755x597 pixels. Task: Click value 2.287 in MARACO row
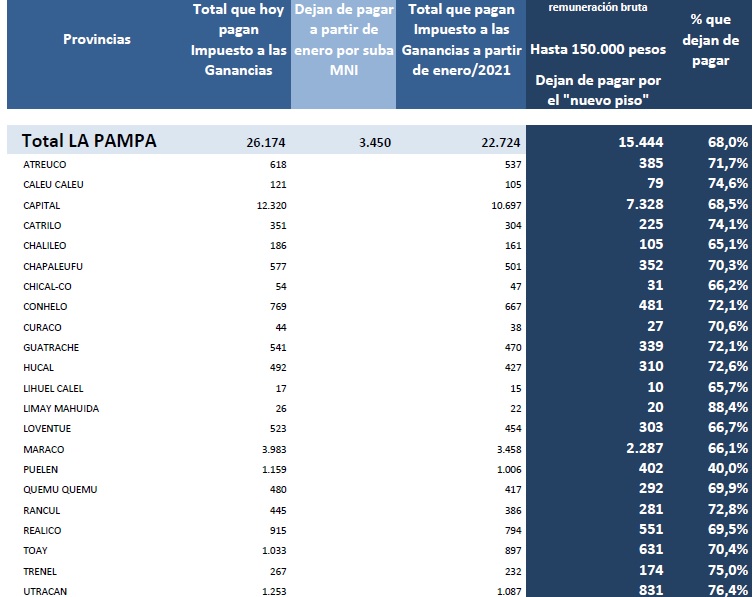[645, 448]
